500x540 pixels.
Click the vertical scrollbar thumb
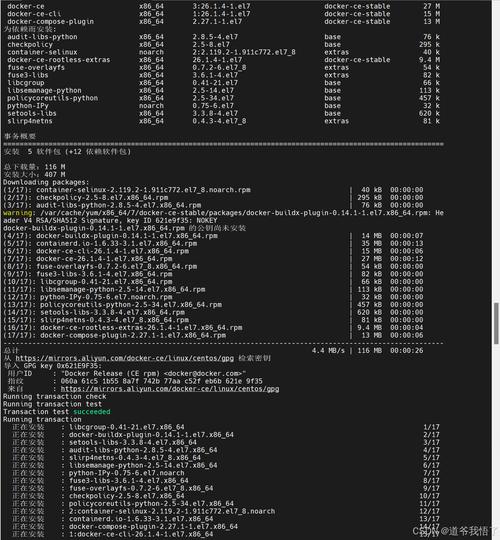pyautogui.click(x=496, y=324)
